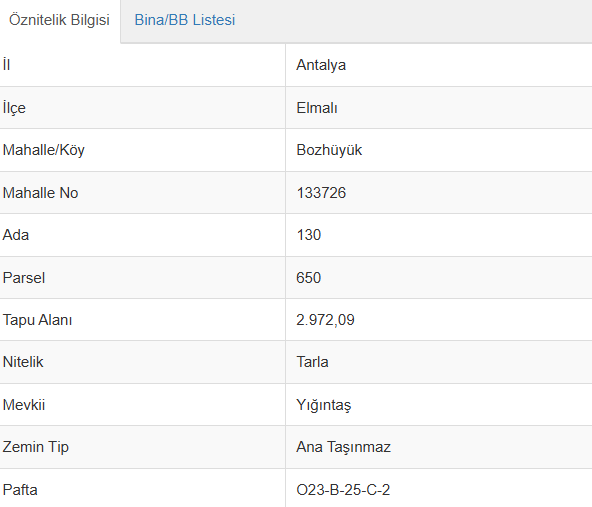Select the Öznitelik Bilgisi tab
The width and height of the screenshot is (592, 507).
click(59, 20)
